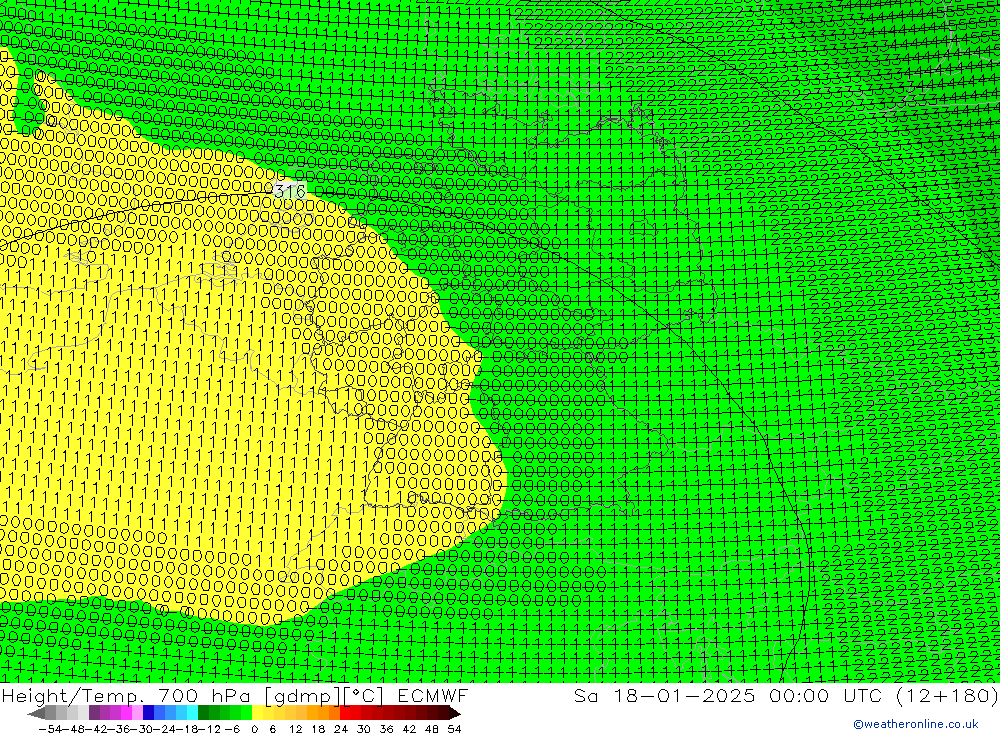1000x733 pixels.
Task: Click the '[gdmp]' unit label
Action: (304, 695)
